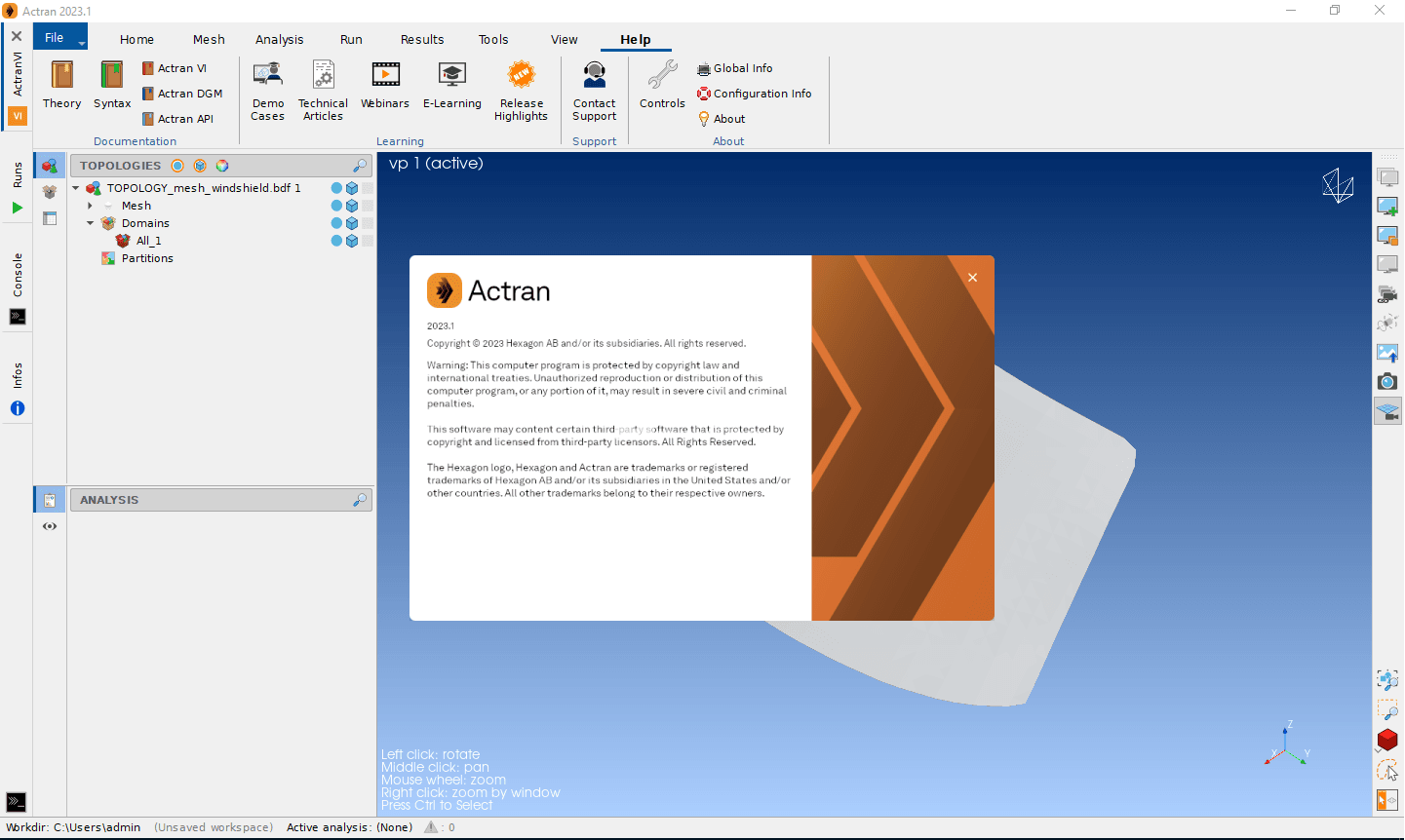The image size is (1405, 840).
Task: Take a screenshot with camera icon
Action: point(1386,382)
